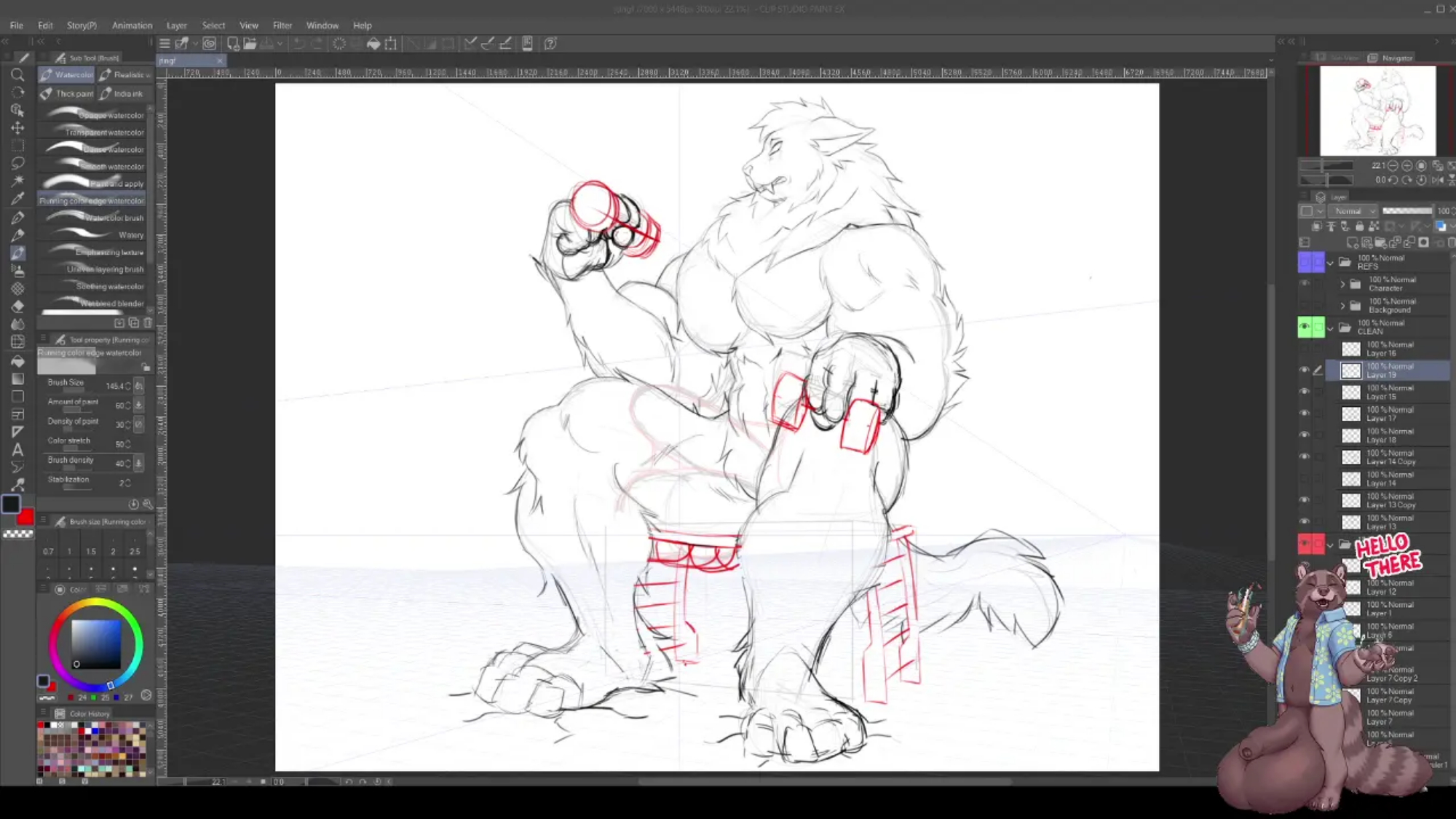Click delete sub tool trash icon
Image resolution: width=1456 pixels, height=819 pixels.
[148, 323]
